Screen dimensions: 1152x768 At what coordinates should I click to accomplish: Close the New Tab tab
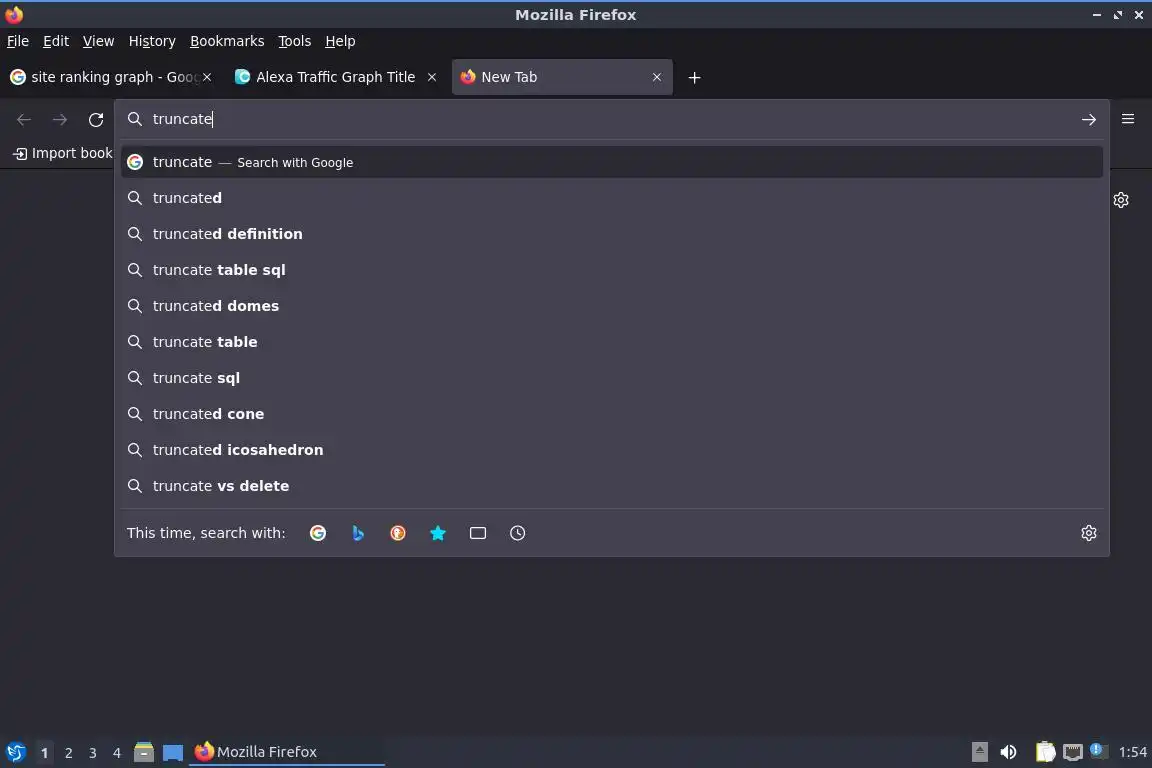pyautogui.click(x=657, y=77)
